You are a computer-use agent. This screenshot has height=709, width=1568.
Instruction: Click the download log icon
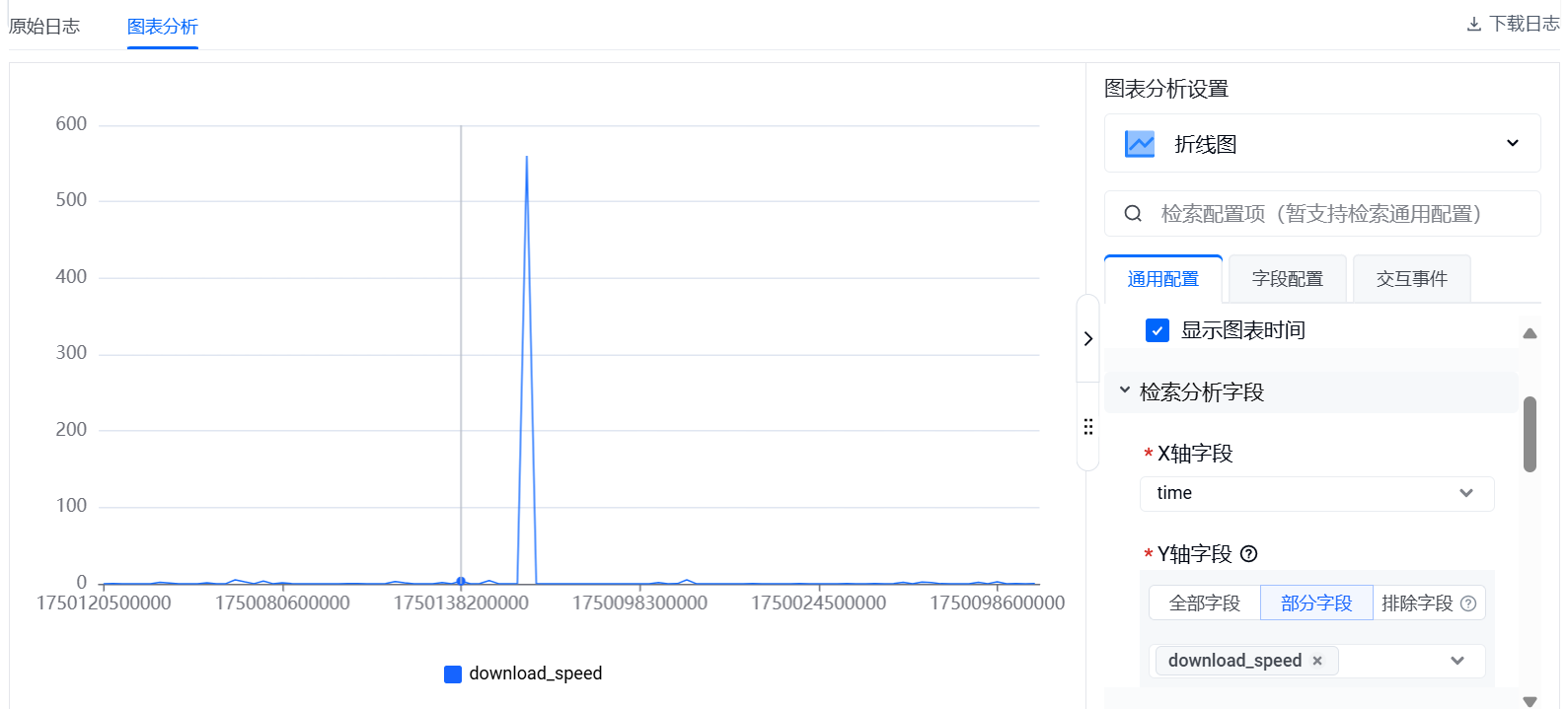point(1473,25)
